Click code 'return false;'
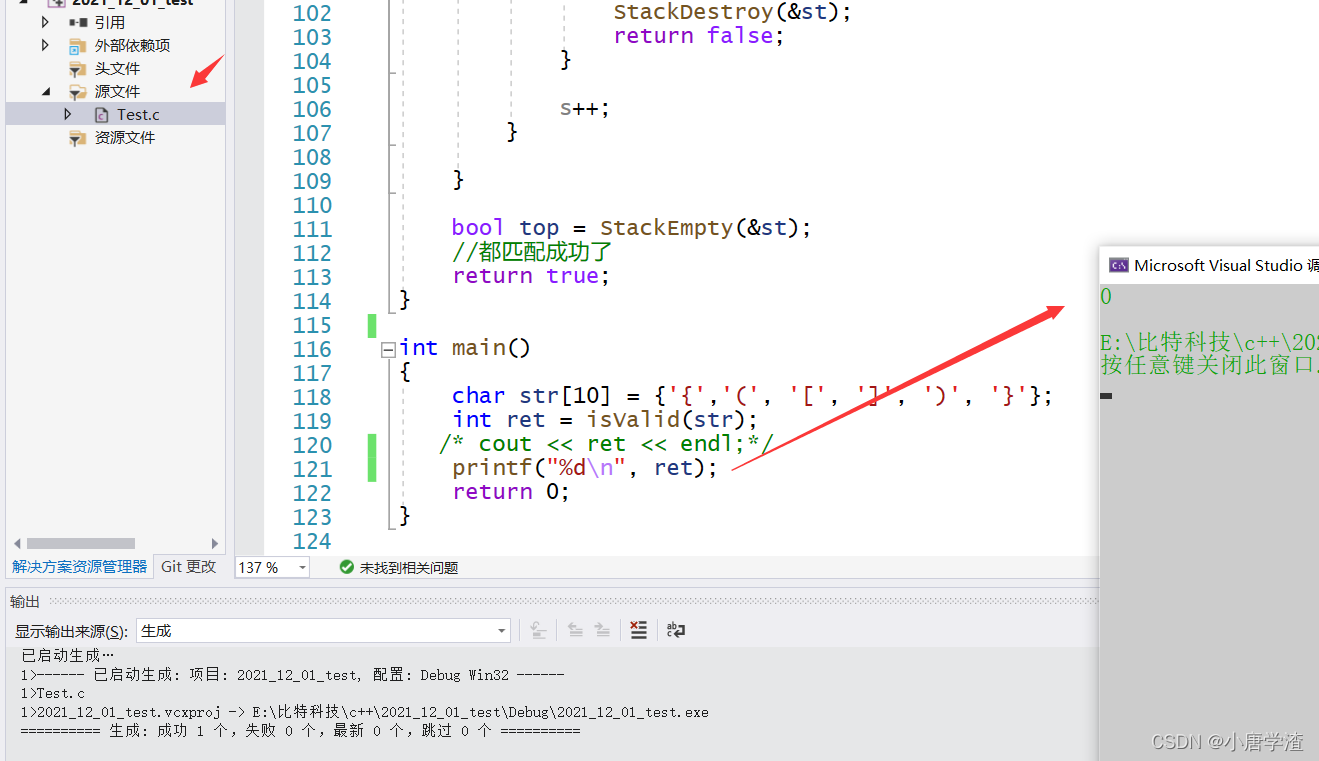 click(699, 36)
